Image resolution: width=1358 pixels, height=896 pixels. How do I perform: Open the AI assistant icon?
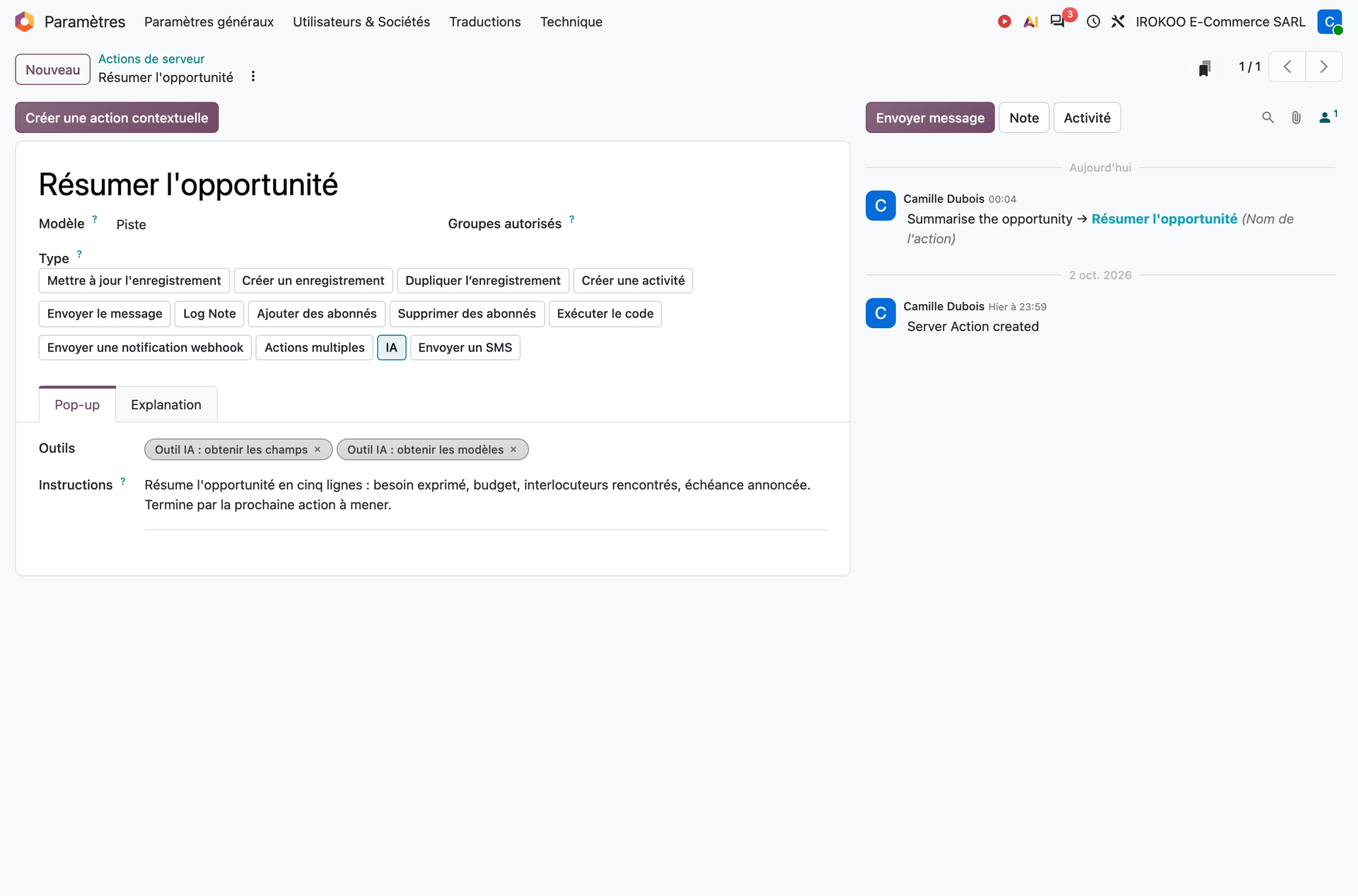[x=1031, y=21]
